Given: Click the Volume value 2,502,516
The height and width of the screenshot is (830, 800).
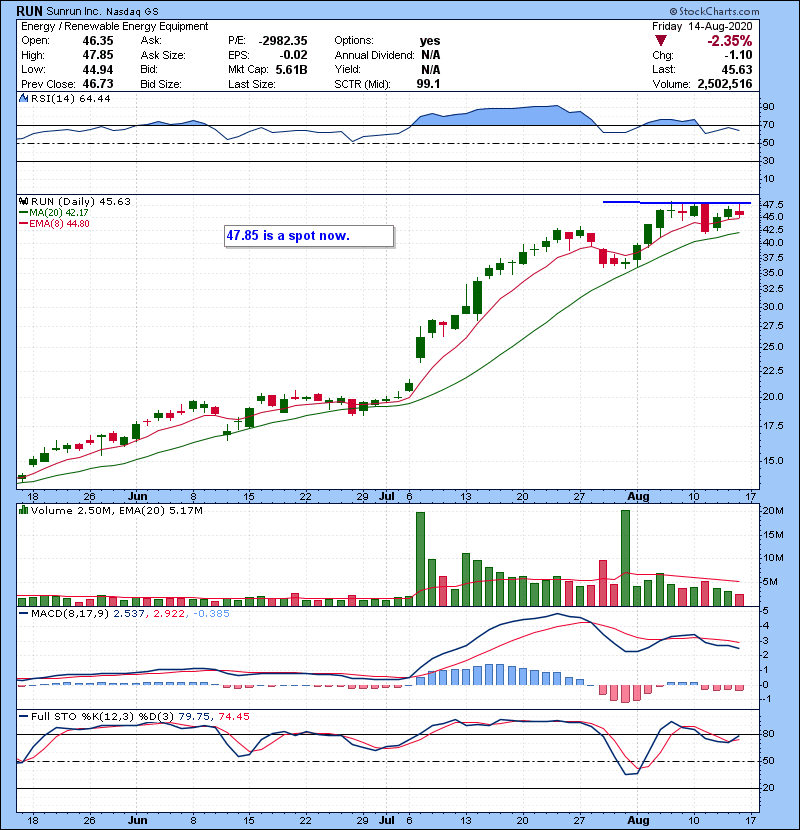Looking at the screenshot, I should (725, 84).
